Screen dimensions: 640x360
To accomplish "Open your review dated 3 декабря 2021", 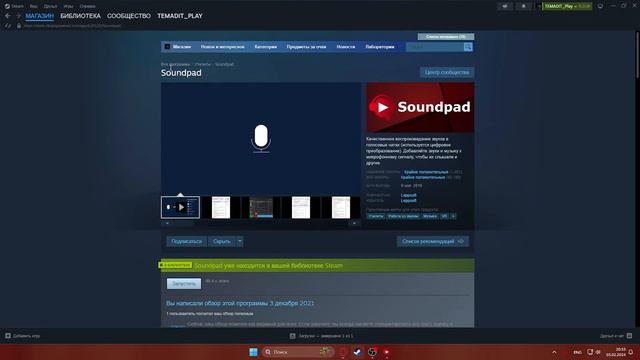I will pos(240,303).
